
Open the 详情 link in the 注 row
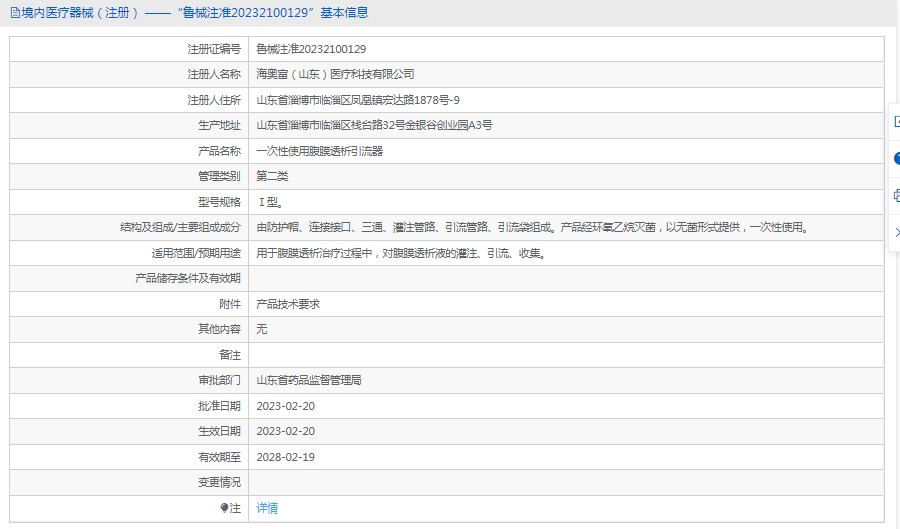267,508
